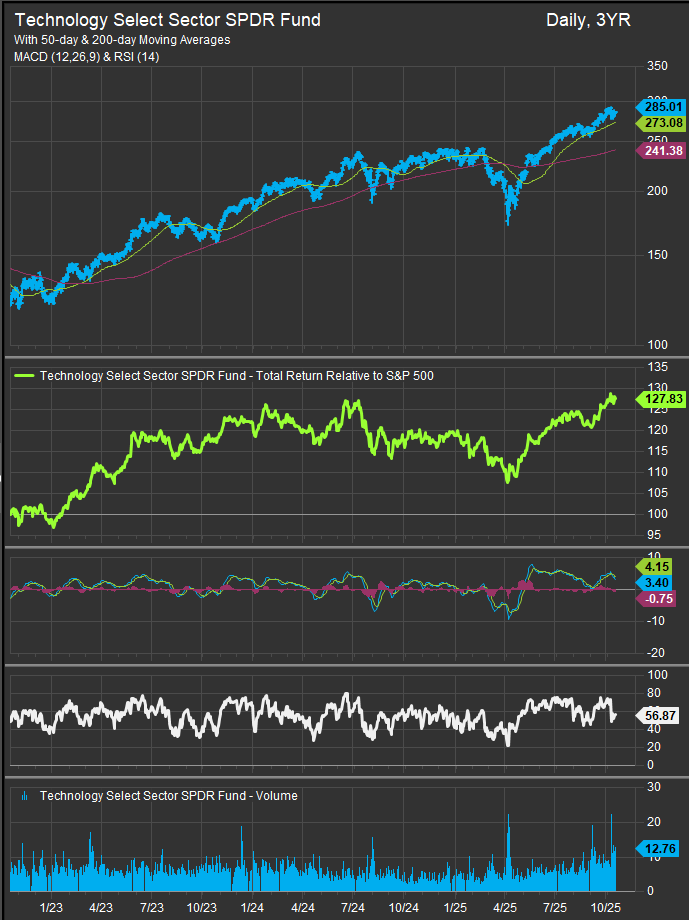This screenshot has width=689, height=920.
Task: Click the green 127.83 relative return tag
Action: tap(662, 397)
